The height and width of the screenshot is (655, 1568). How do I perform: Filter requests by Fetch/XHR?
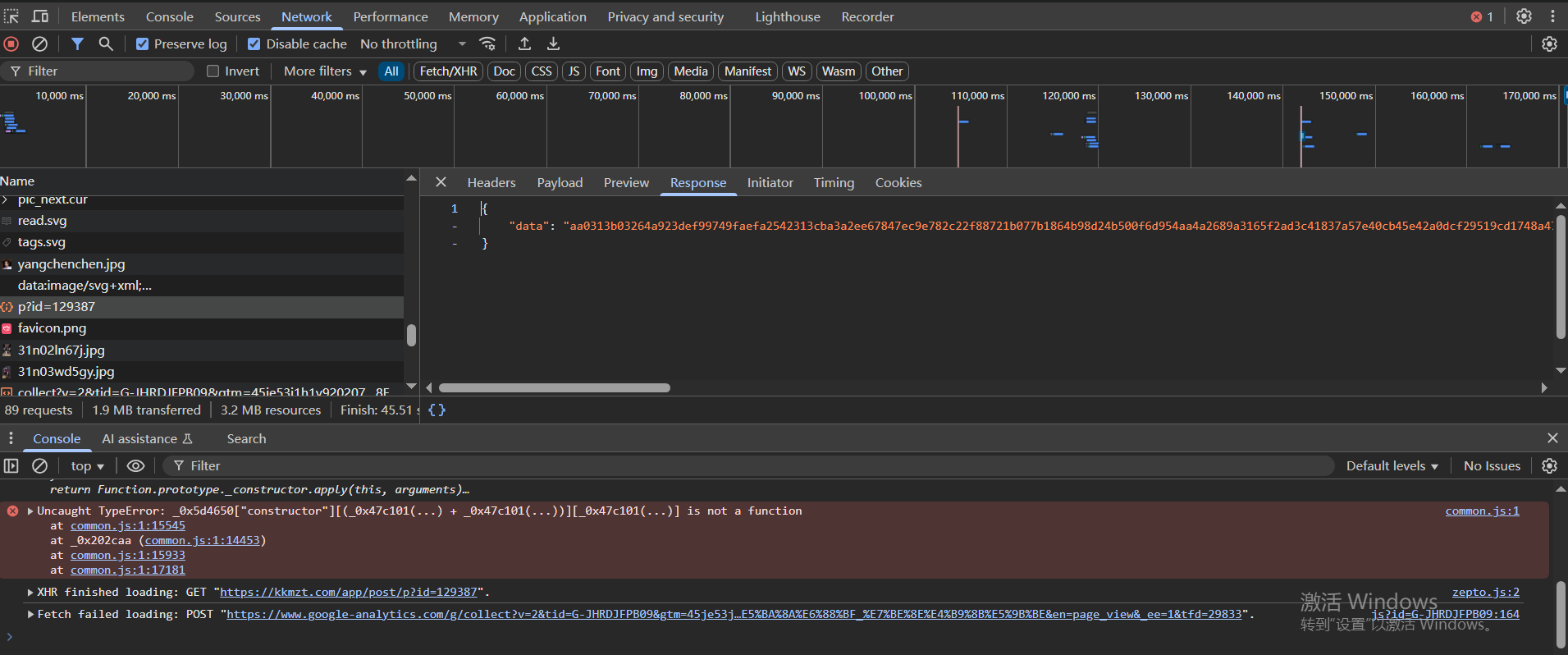[x=448, y=71]
